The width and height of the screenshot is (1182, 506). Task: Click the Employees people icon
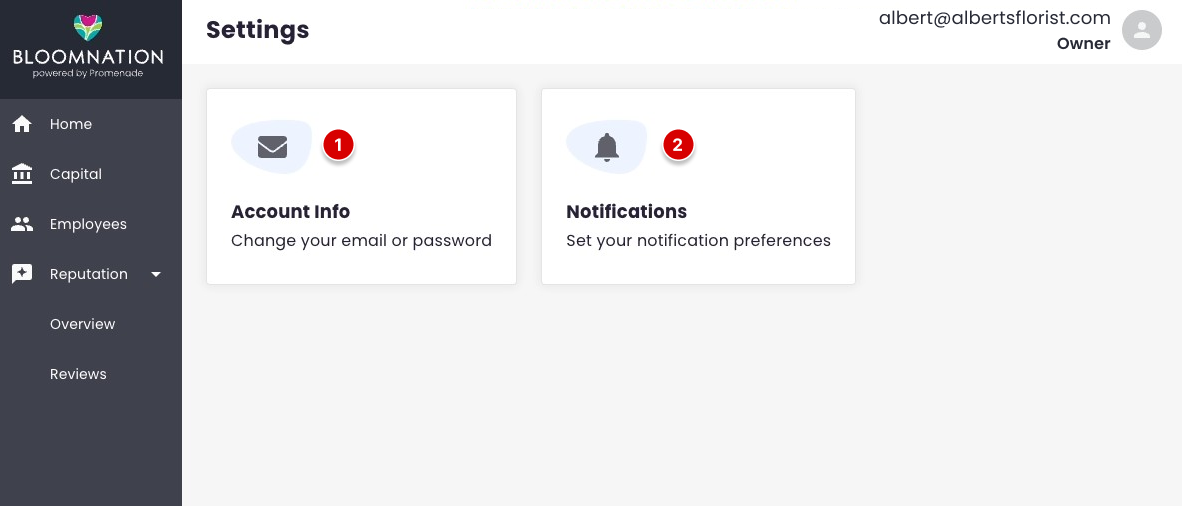22,224
